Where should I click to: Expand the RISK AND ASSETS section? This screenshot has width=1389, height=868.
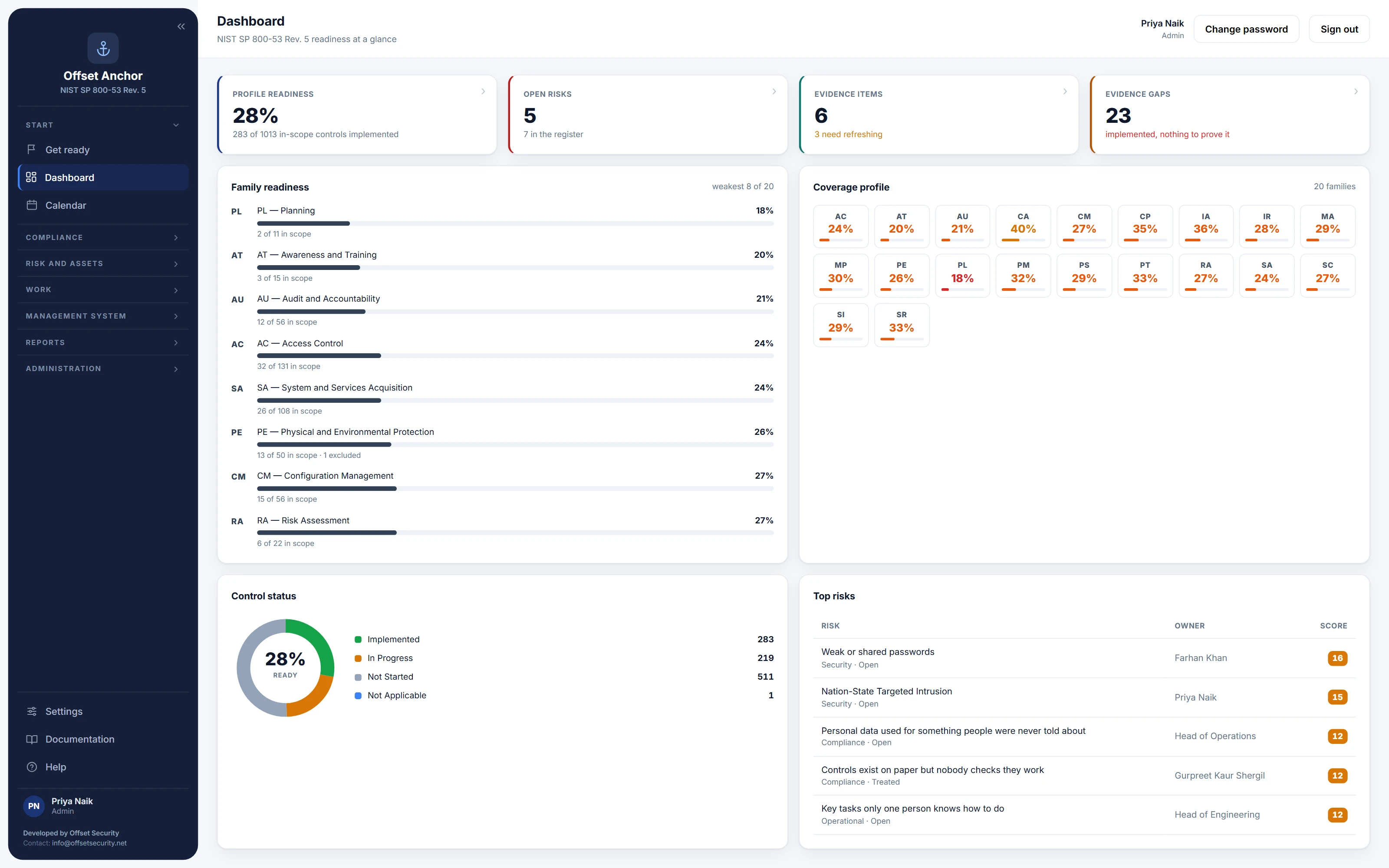pos(103,263)
